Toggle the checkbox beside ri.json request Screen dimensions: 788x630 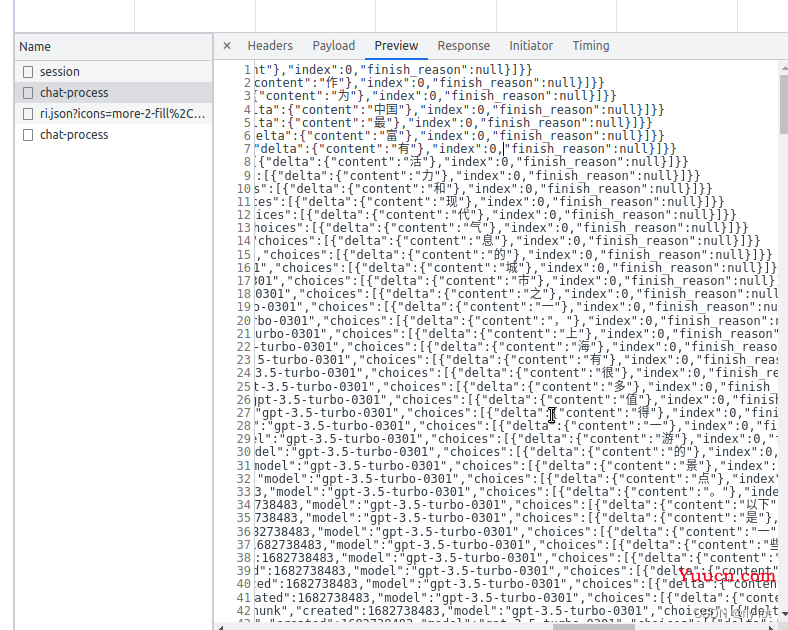click(28, 114)
